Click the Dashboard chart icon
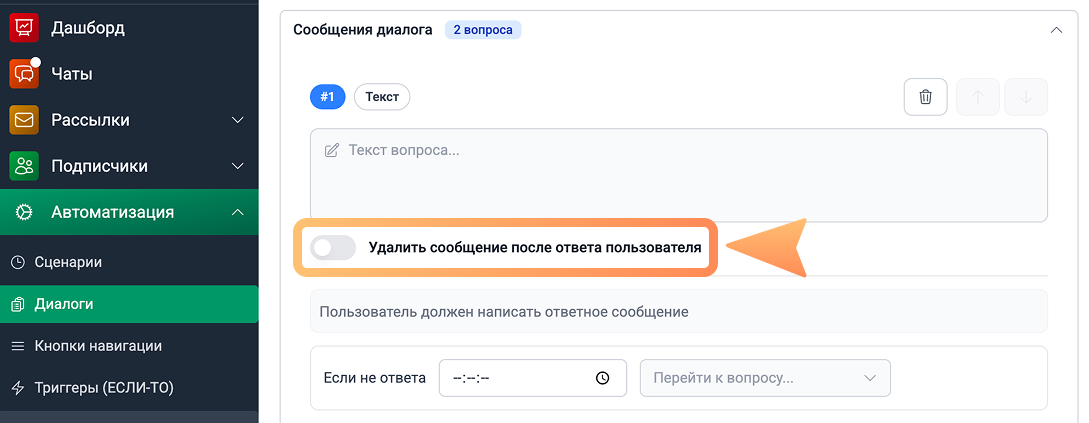Screen dimensions: 1089x423 point(24,28)
